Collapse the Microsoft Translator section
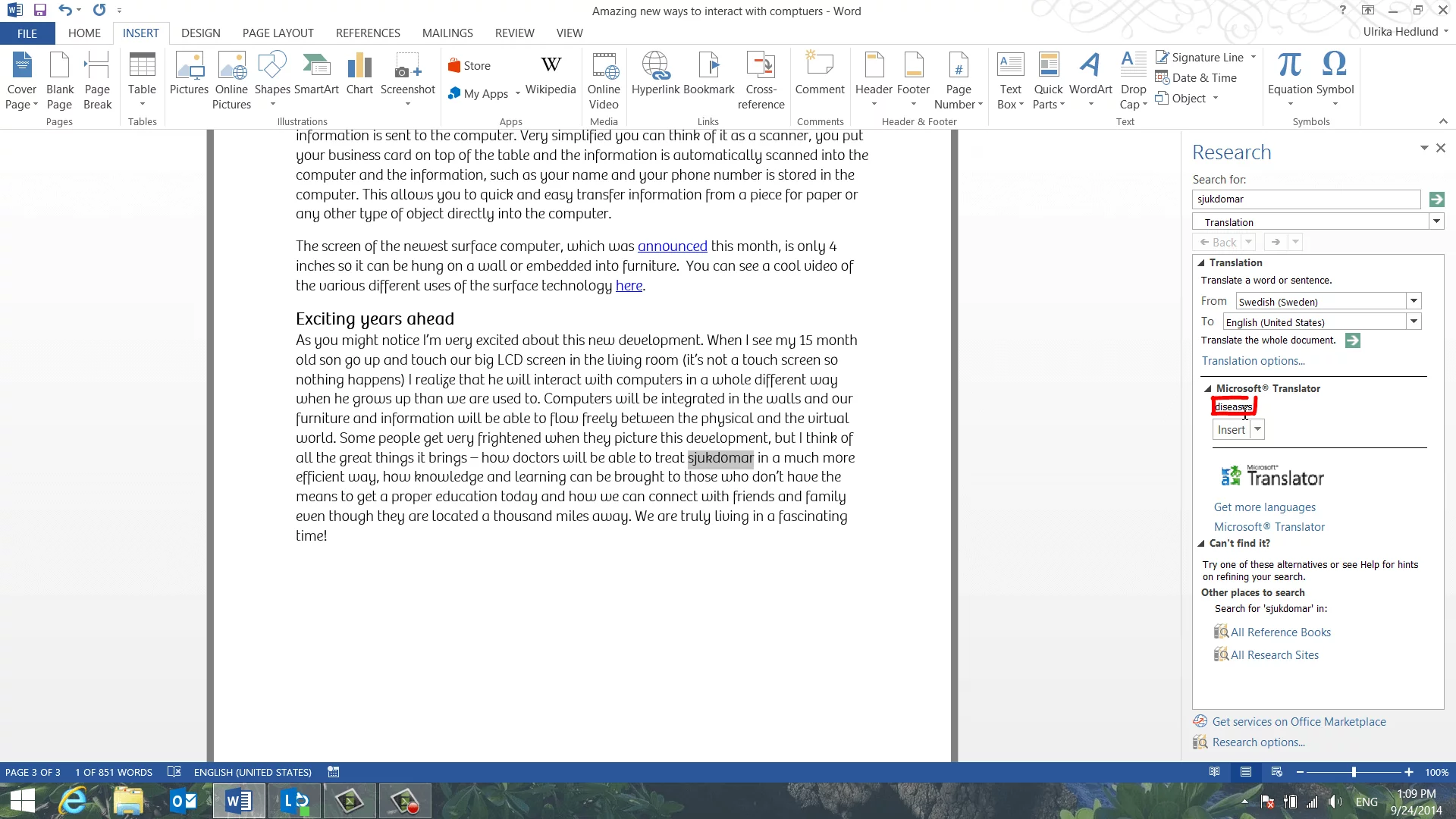The height and width of the screenshot is (819, 1456). pyautogui.click(x=1208, y=389)
